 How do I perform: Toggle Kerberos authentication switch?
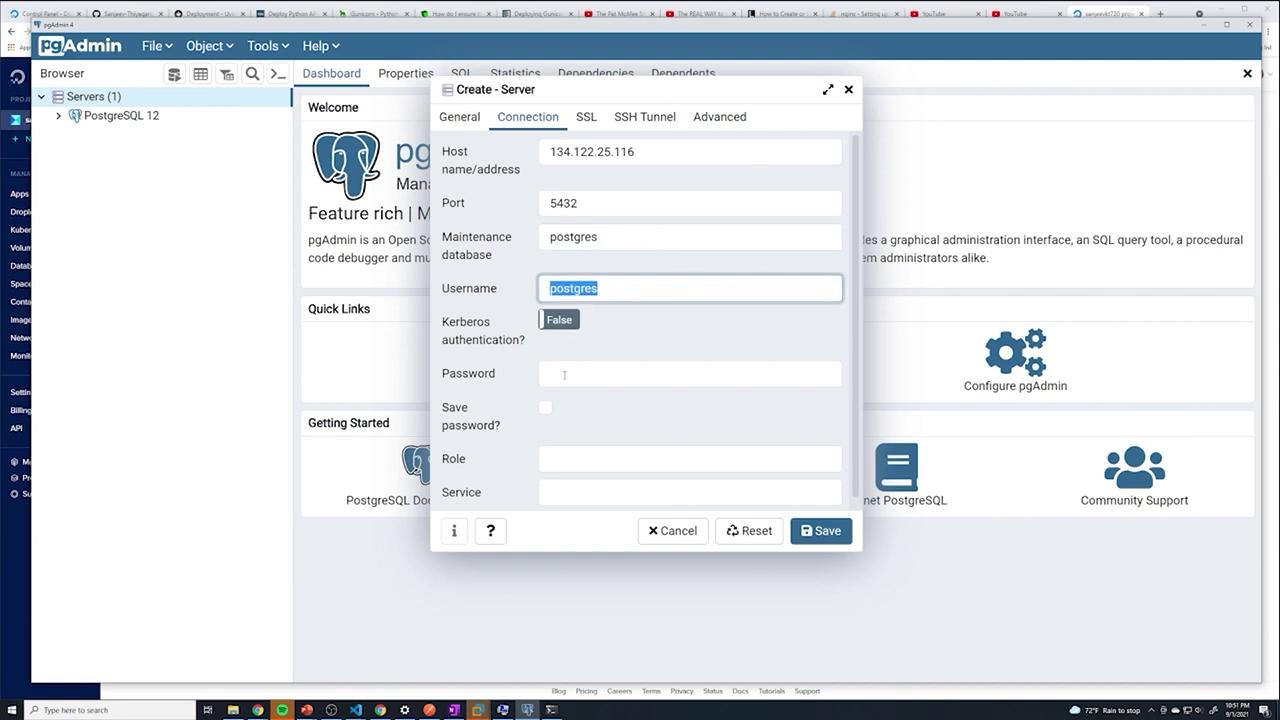559,320
